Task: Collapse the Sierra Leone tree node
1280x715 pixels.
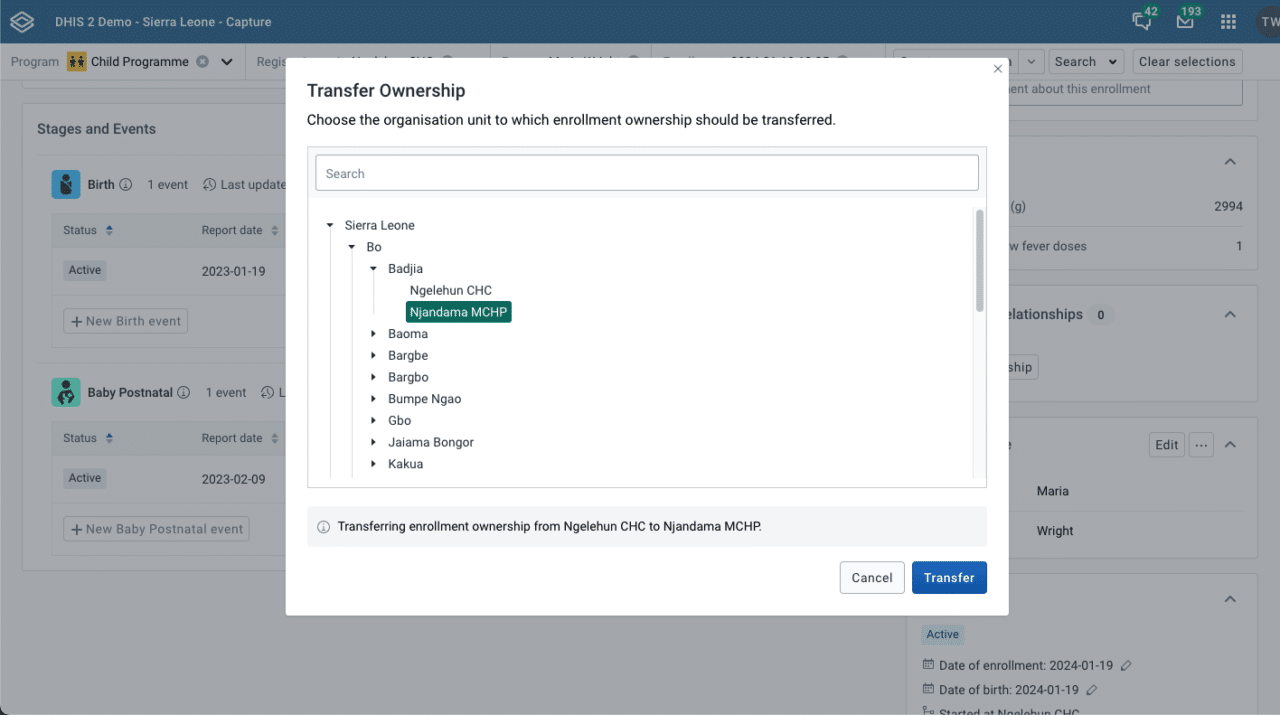Action: pos(330,225)
